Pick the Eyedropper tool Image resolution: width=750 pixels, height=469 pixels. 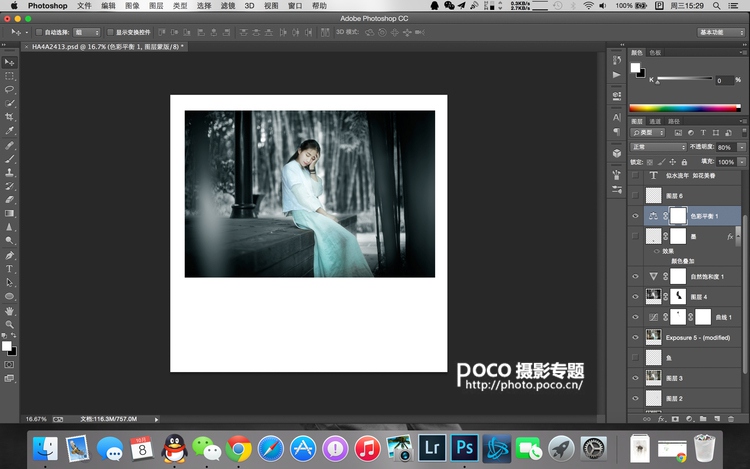tap(10, 131)
